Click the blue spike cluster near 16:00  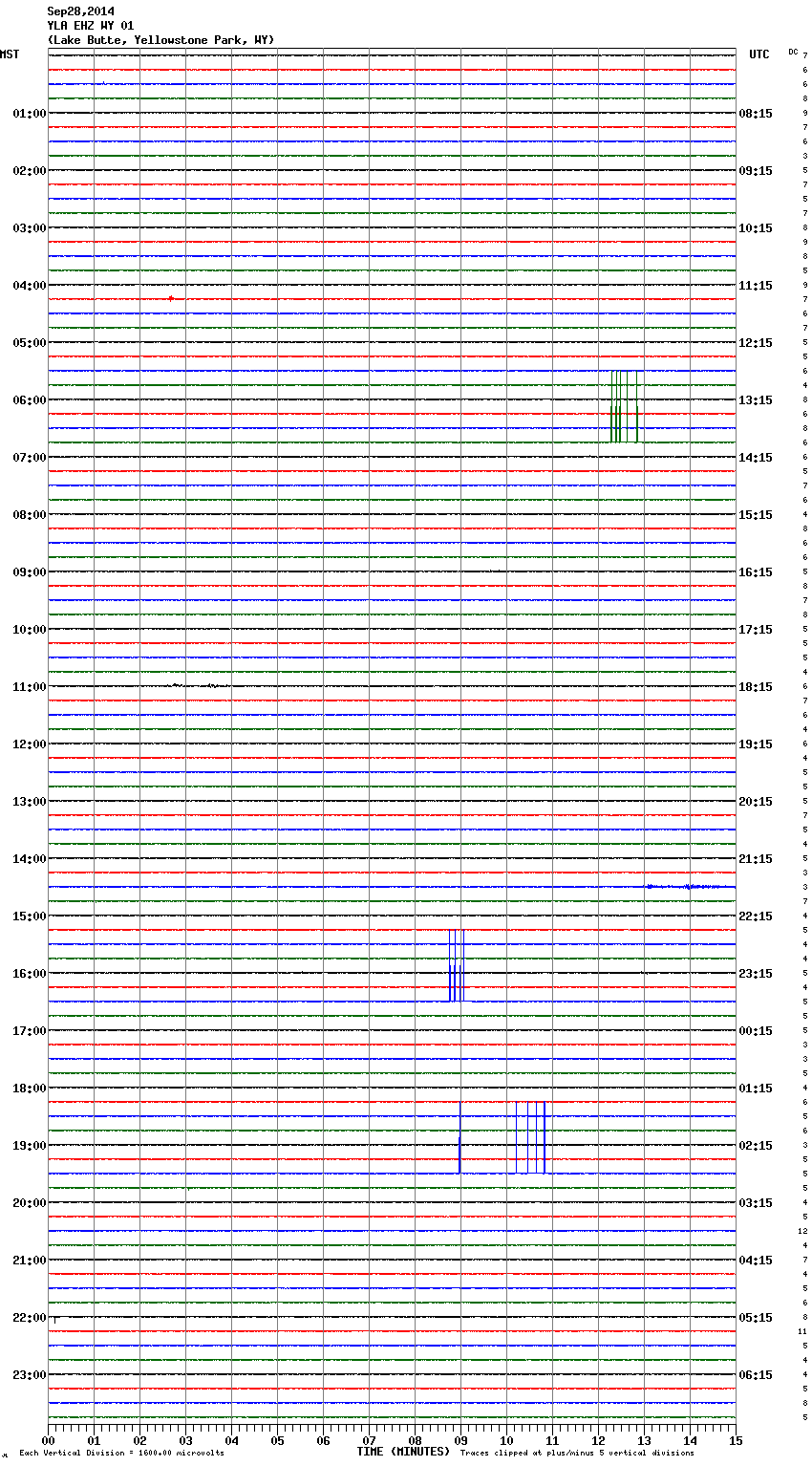point(457,965)
